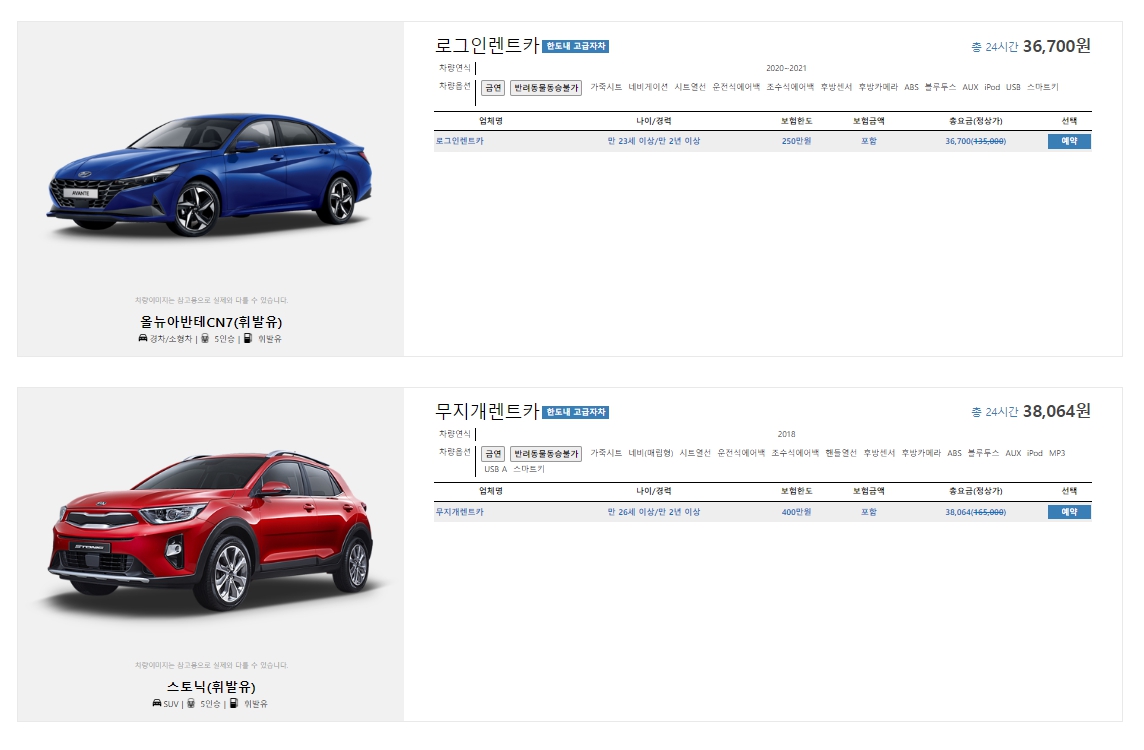Click 반려동물동승불가 tag on the 로그인렌트카 card
Image resolution: width=1144 pixels, height=750 pixels.
(546, 88)
